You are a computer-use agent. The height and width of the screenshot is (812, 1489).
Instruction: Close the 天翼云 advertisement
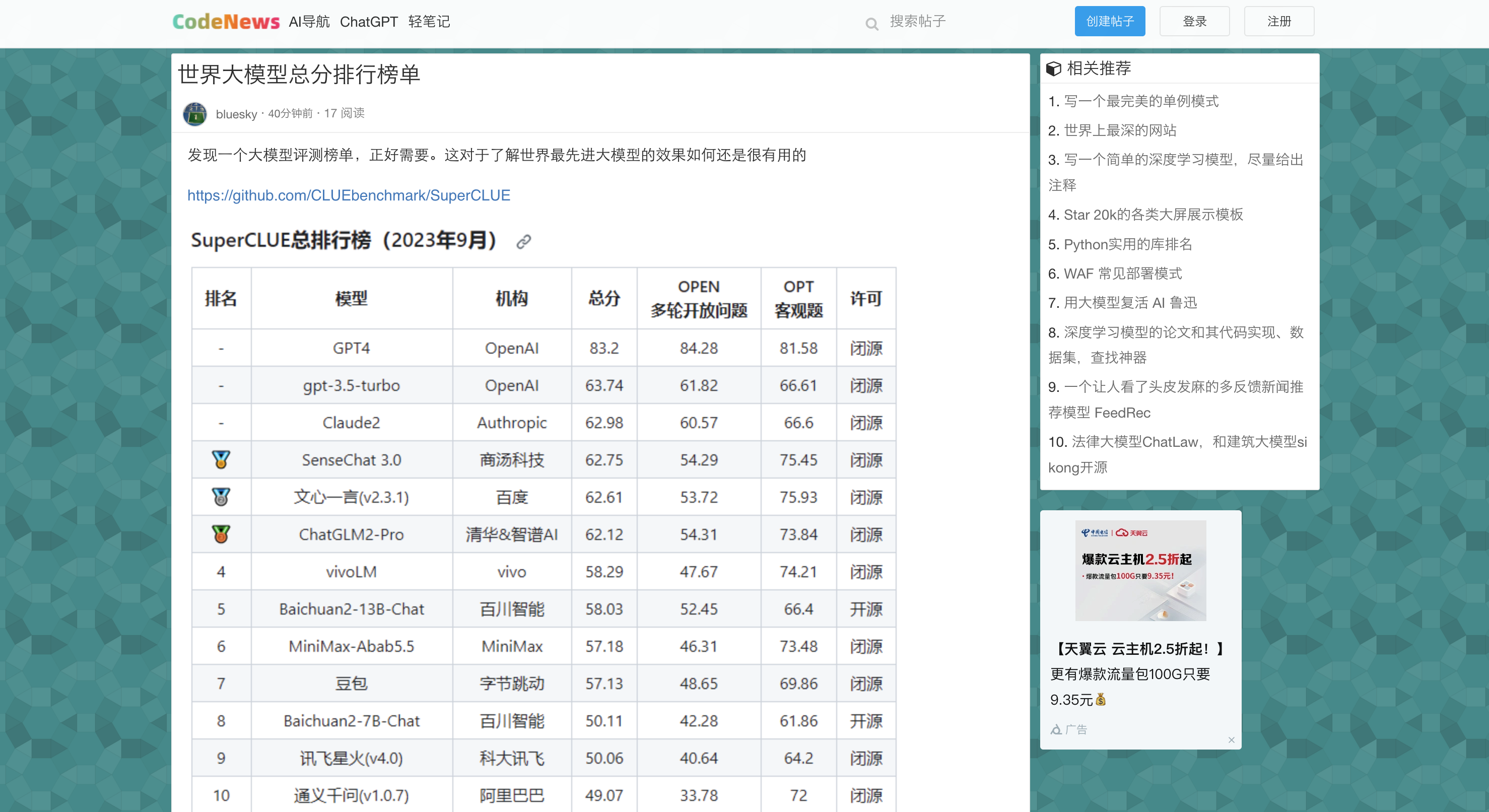pos(1231,739)
